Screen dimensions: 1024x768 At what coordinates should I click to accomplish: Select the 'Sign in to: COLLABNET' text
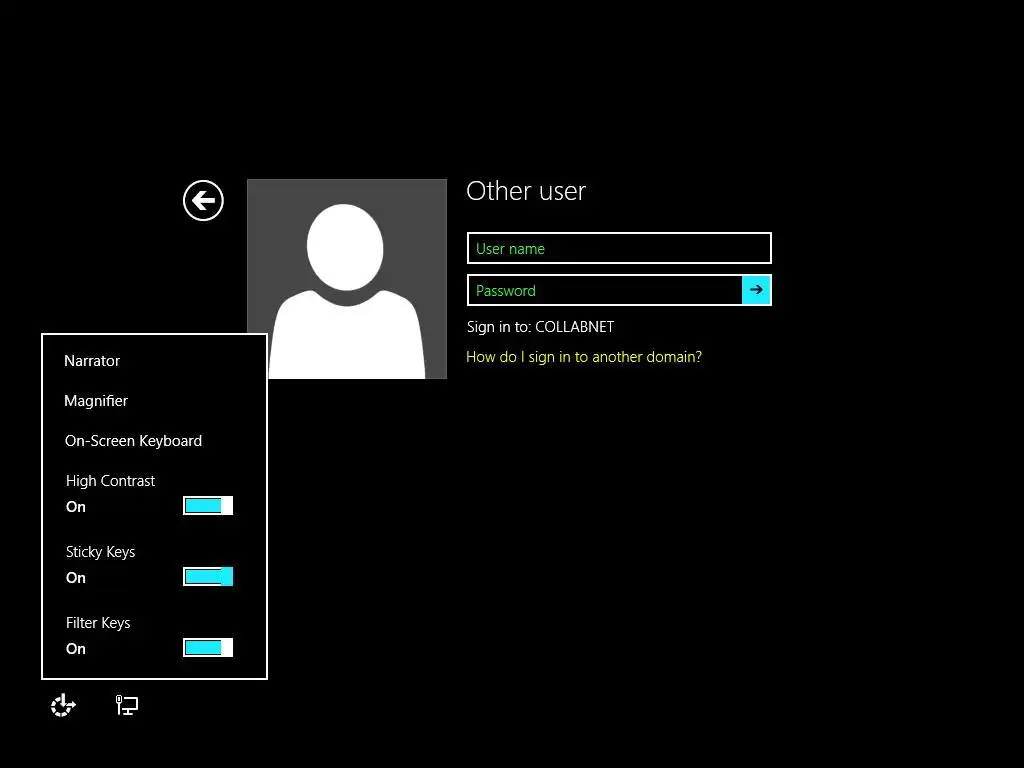540,327
